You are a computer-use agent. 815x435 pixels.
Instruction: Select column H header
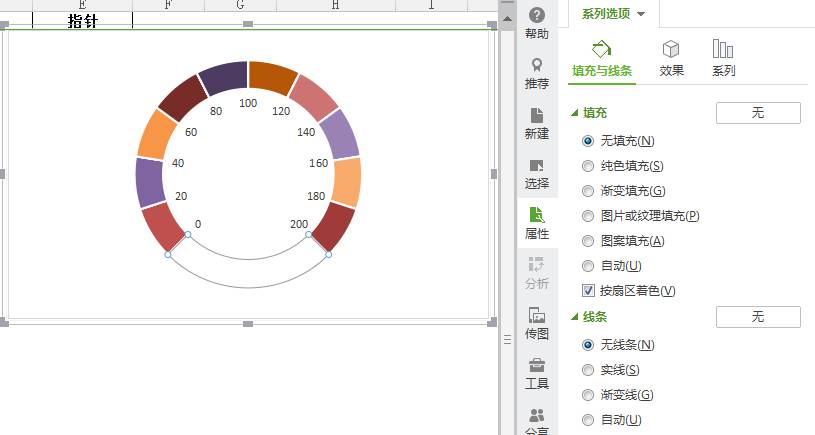(336, 5)
